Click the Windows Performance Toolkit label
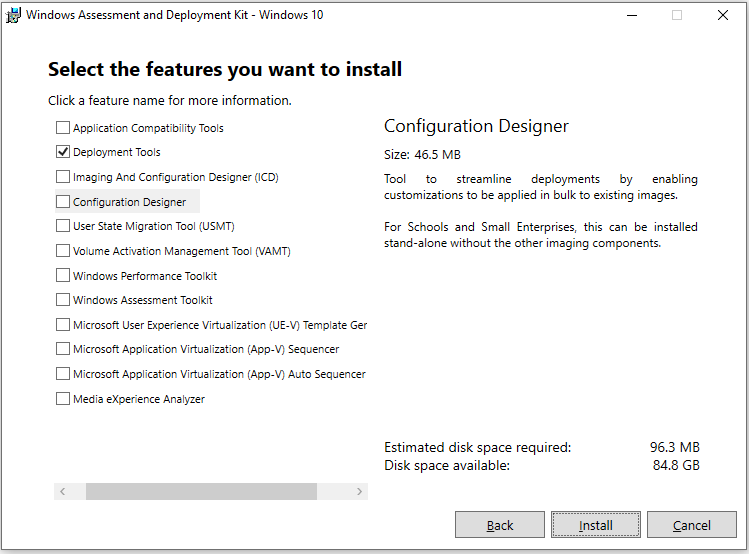The width and height of the screenshot is (749, 554). (145, 276)
